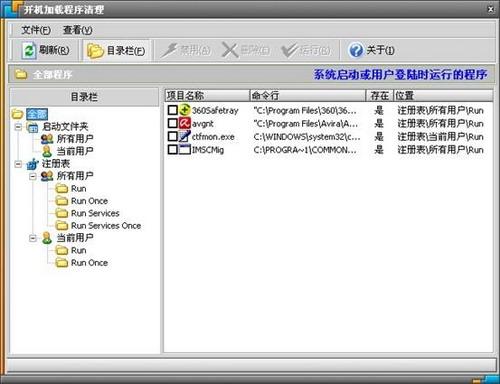Screen dimensions: 500x384
Task: Collapse 当前用户 under 注册表
Action: (33, 238)
